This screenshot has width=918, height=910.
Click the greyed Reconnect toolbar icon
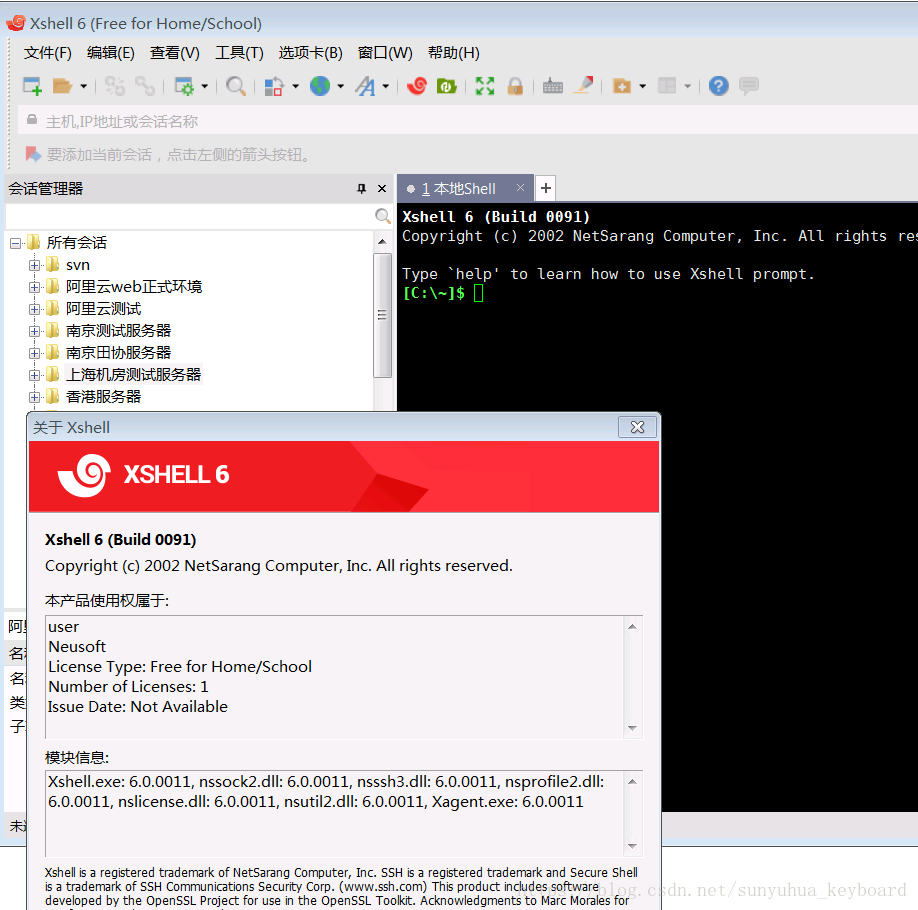click(145, 86)
